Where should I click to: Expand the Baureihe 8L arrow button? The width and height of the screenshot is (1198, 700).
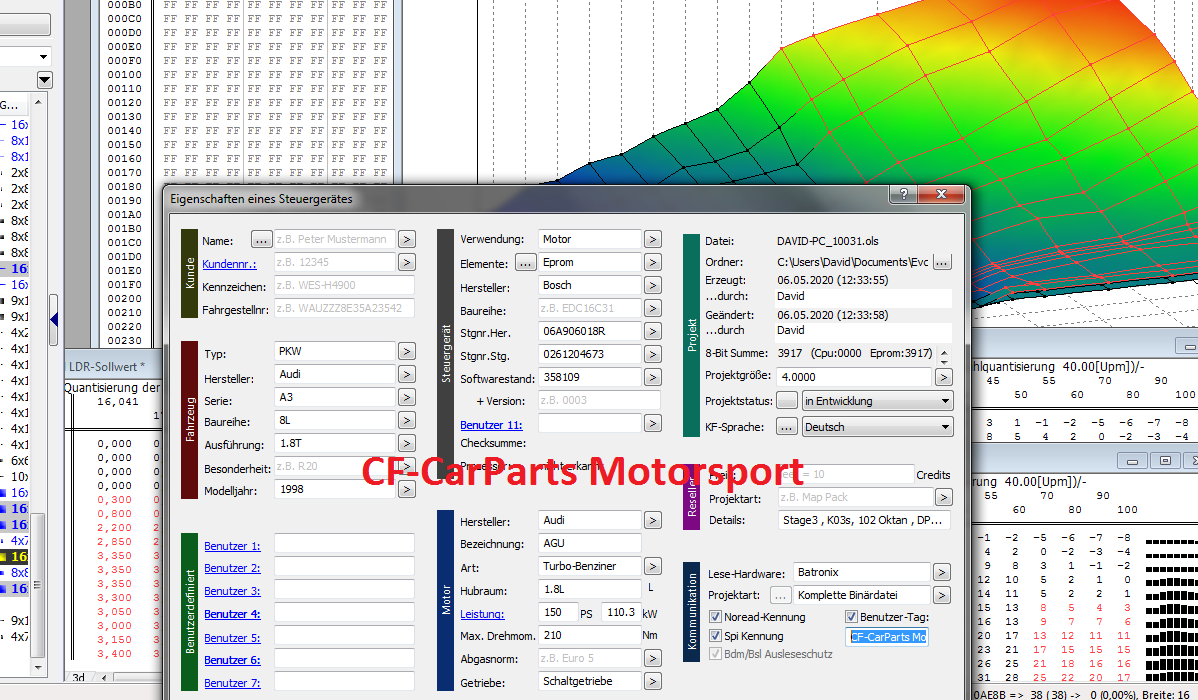click(x=406, y=420)
